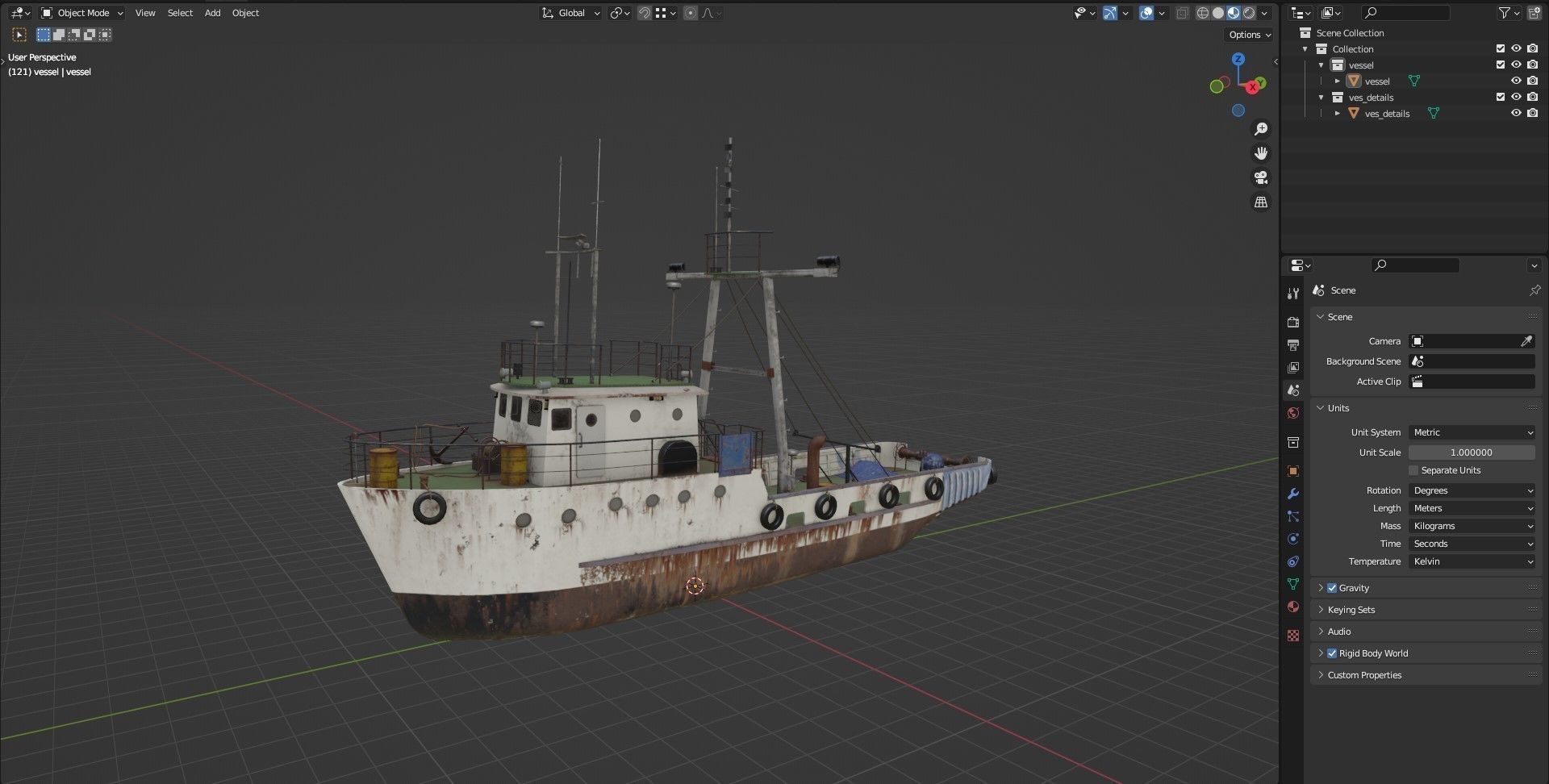The height and width of the screenshot is (784, 1549).
Task: Open the Object Data mesh properties tab
Action: coord(1293,584)
